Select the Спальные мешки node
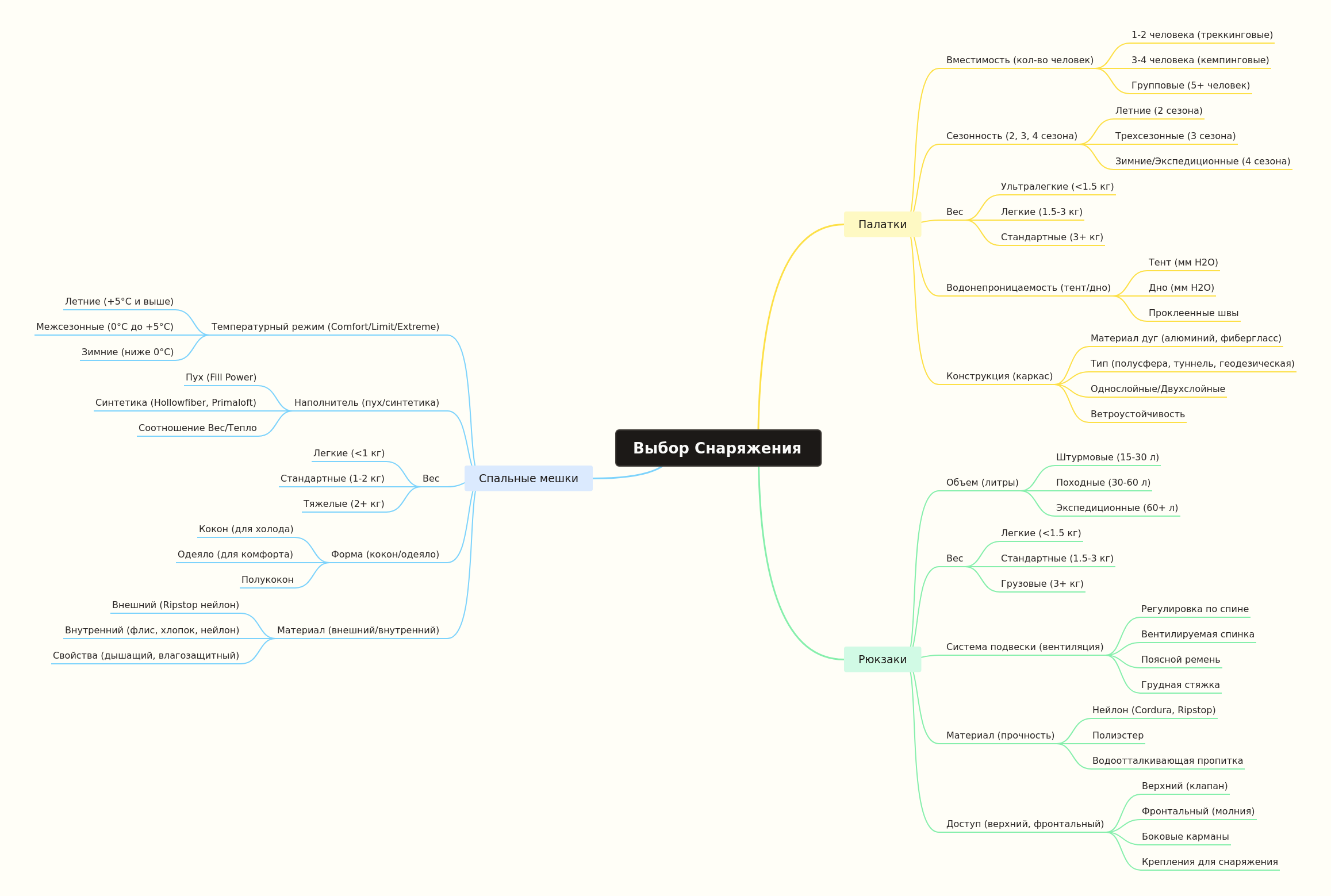 coord(528,478)
